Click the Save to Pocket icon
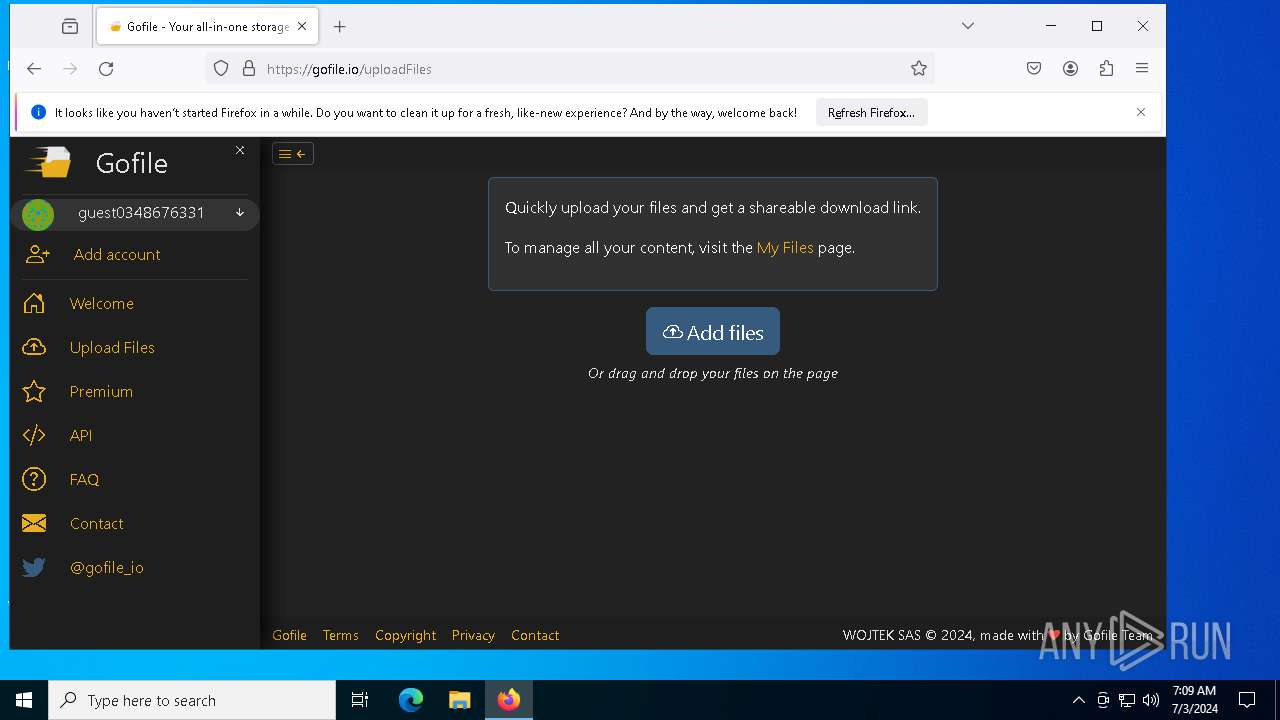The height and width of the screenshot is (720, 1280). coord(1034,69)
